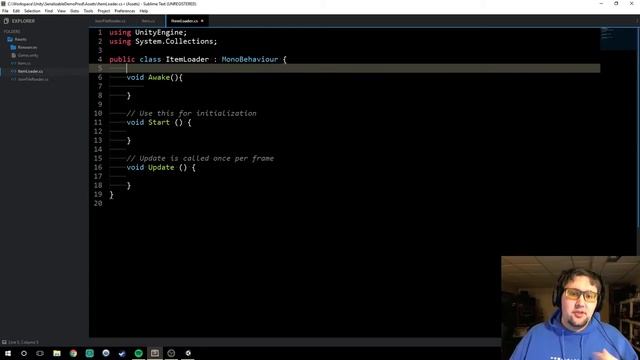Click line number 11 in the gutter

[98, 122]
